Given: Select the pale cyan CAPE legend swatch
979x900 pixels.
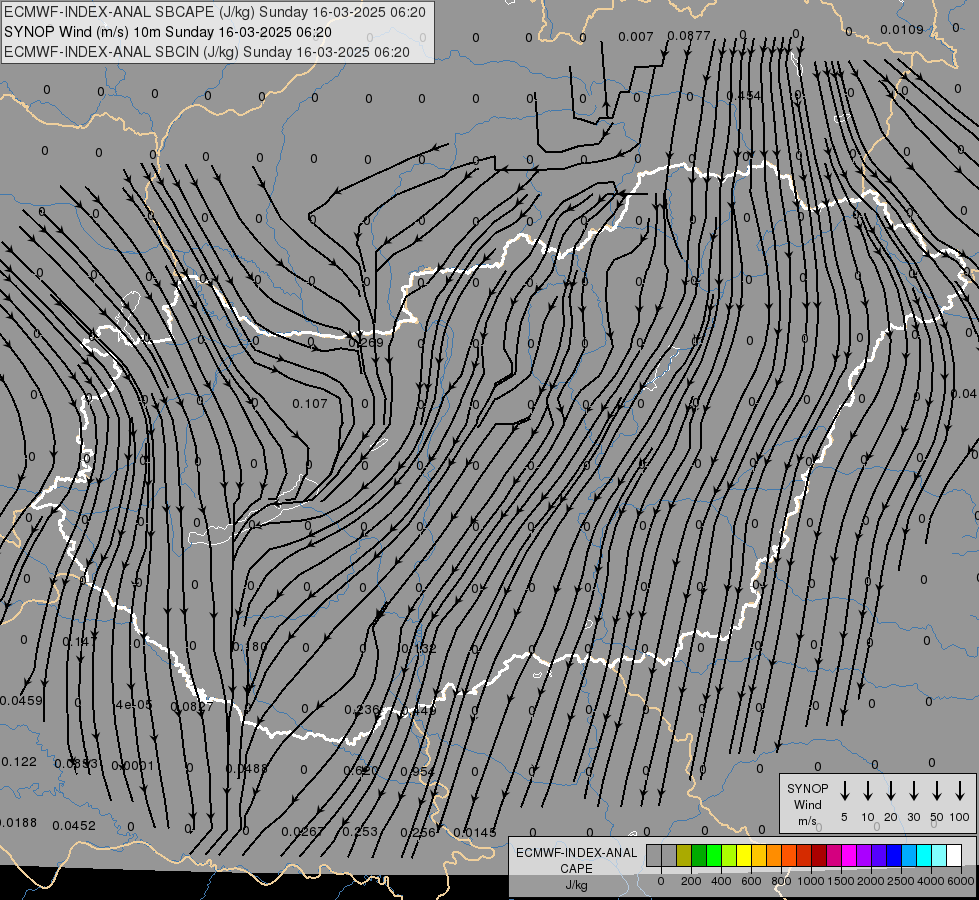Looking at the screenshot, I should (x=939, y=856).
